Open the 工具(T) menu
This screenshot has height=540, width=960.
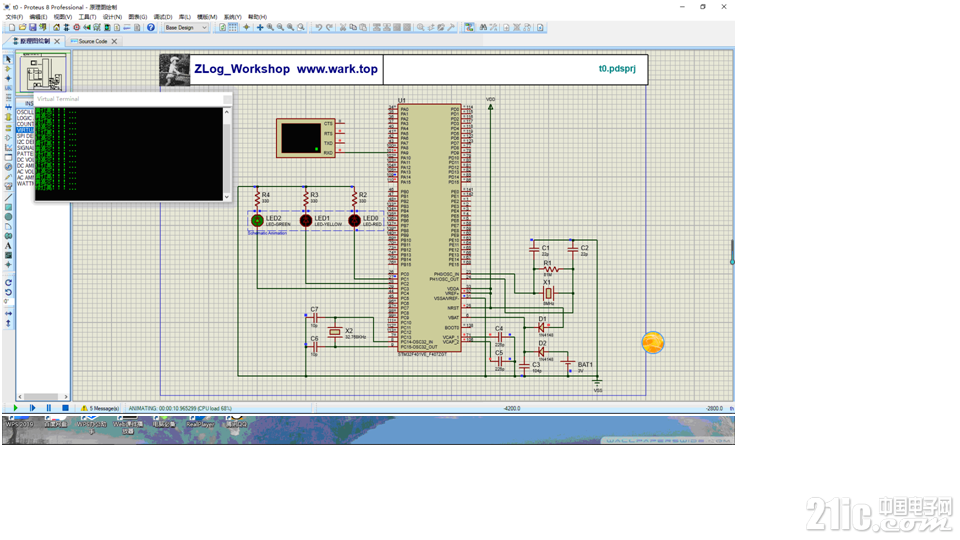[87, 17]
